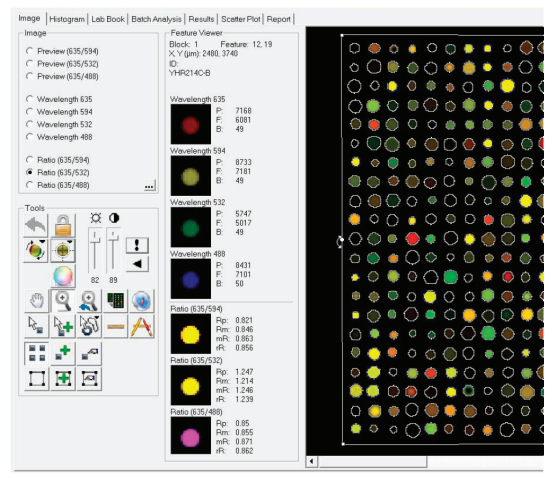
Task: Click the brightness sun icon
Action: pyautogui.click(x=96, y=218)
